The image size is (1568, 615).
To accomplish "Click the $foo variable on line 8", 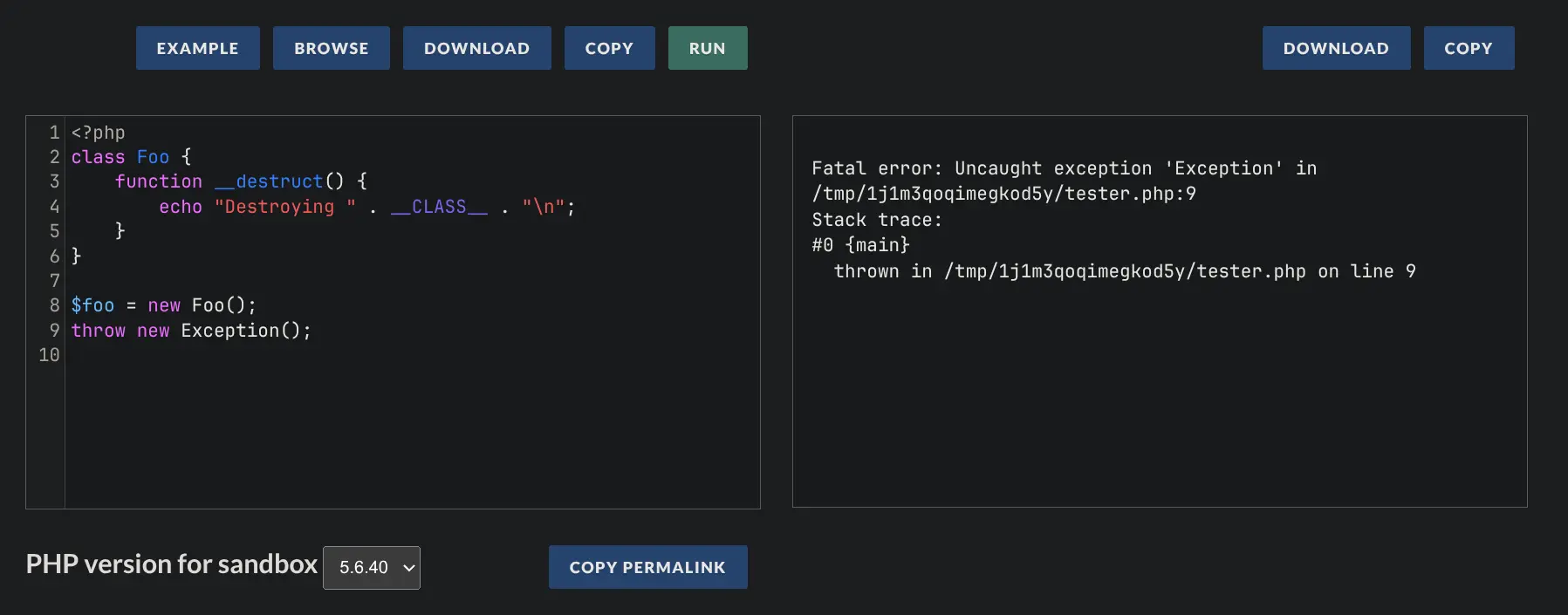I will [x=92, y=305].
